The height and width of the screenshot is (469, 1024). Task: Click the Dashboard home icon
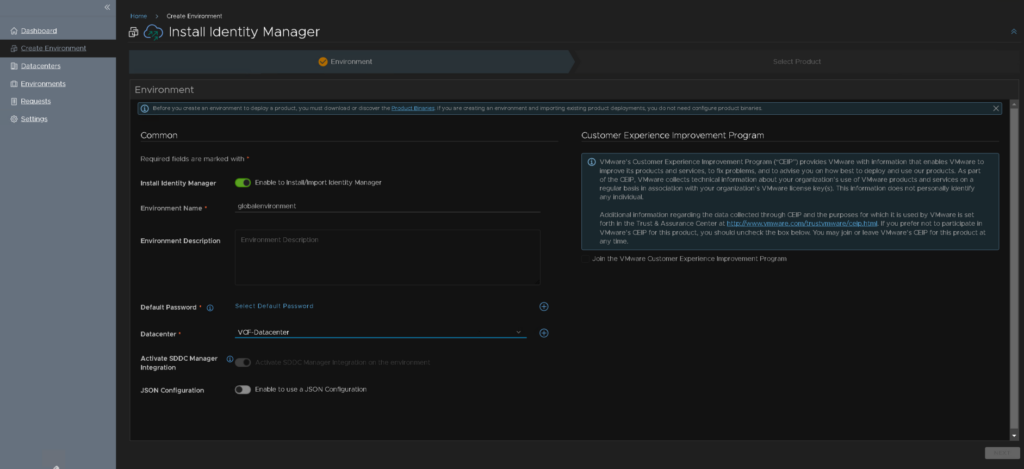click(x=14, y=31)
